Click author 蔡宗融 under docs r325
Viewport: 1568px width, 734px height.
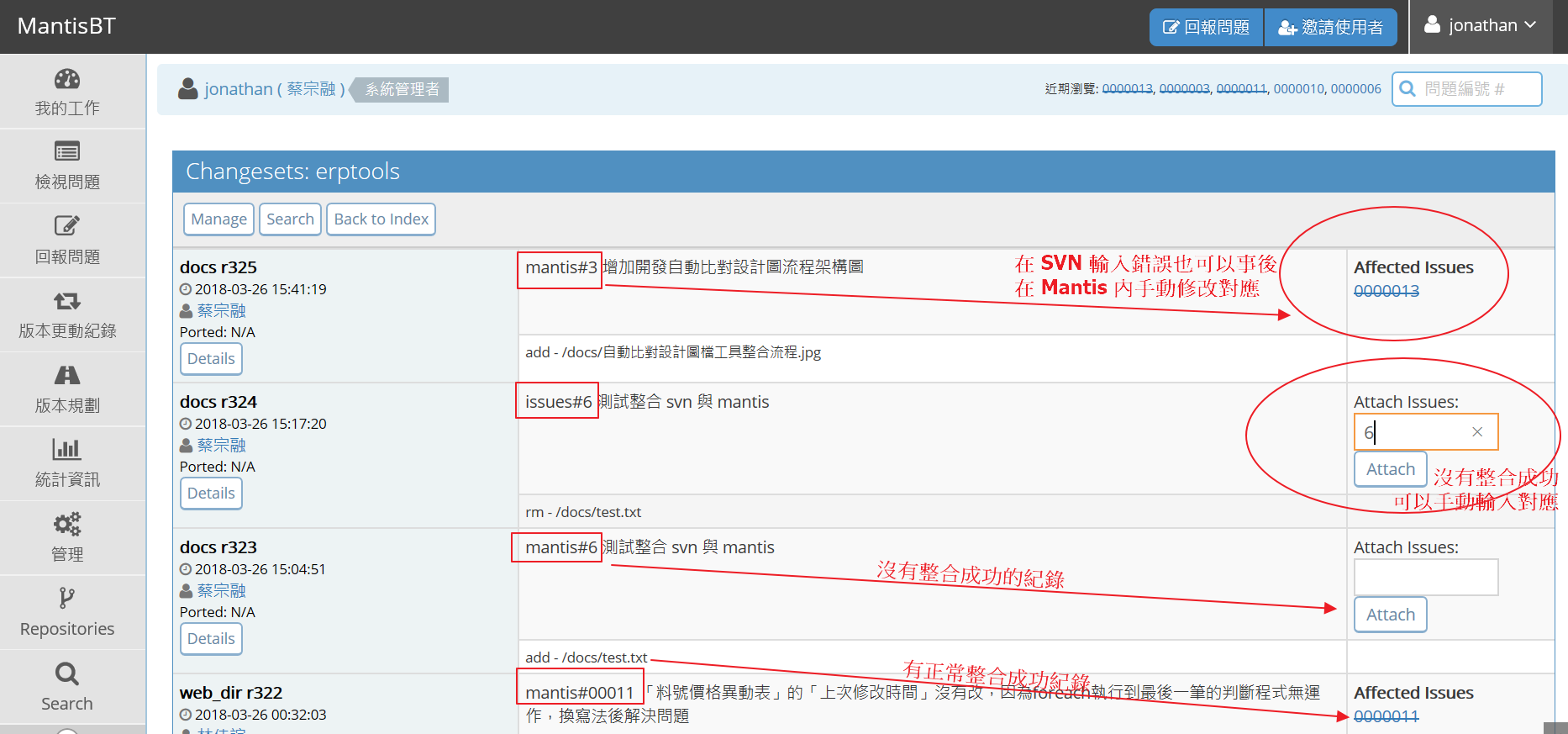coord(222,311)
